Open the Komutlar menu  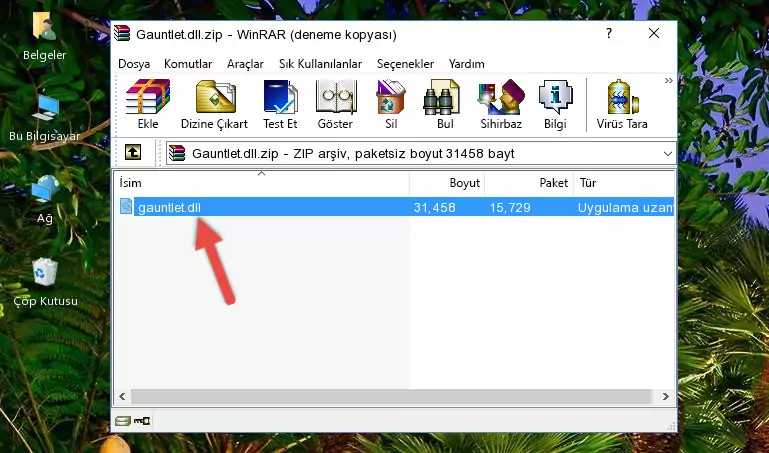(188, 64)
